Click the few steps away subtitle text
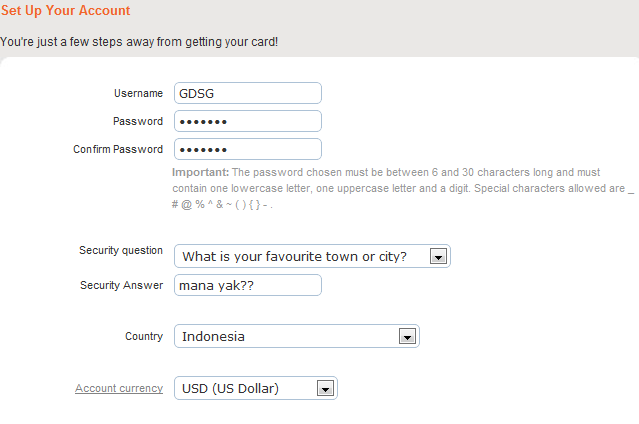 pos(139,41)
